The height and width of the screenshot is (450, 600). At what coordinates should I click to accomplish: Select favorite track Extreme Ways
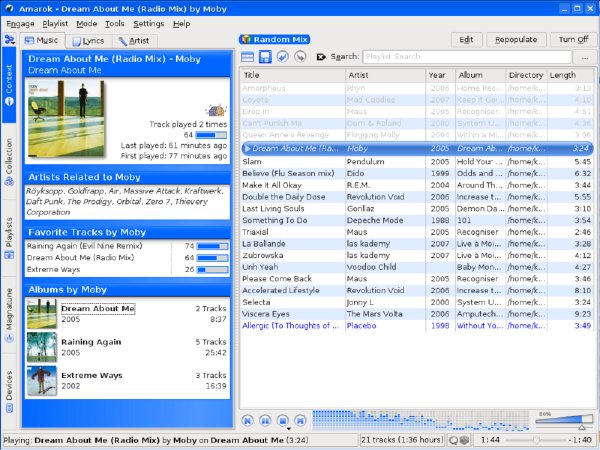[x=53, y=269]
